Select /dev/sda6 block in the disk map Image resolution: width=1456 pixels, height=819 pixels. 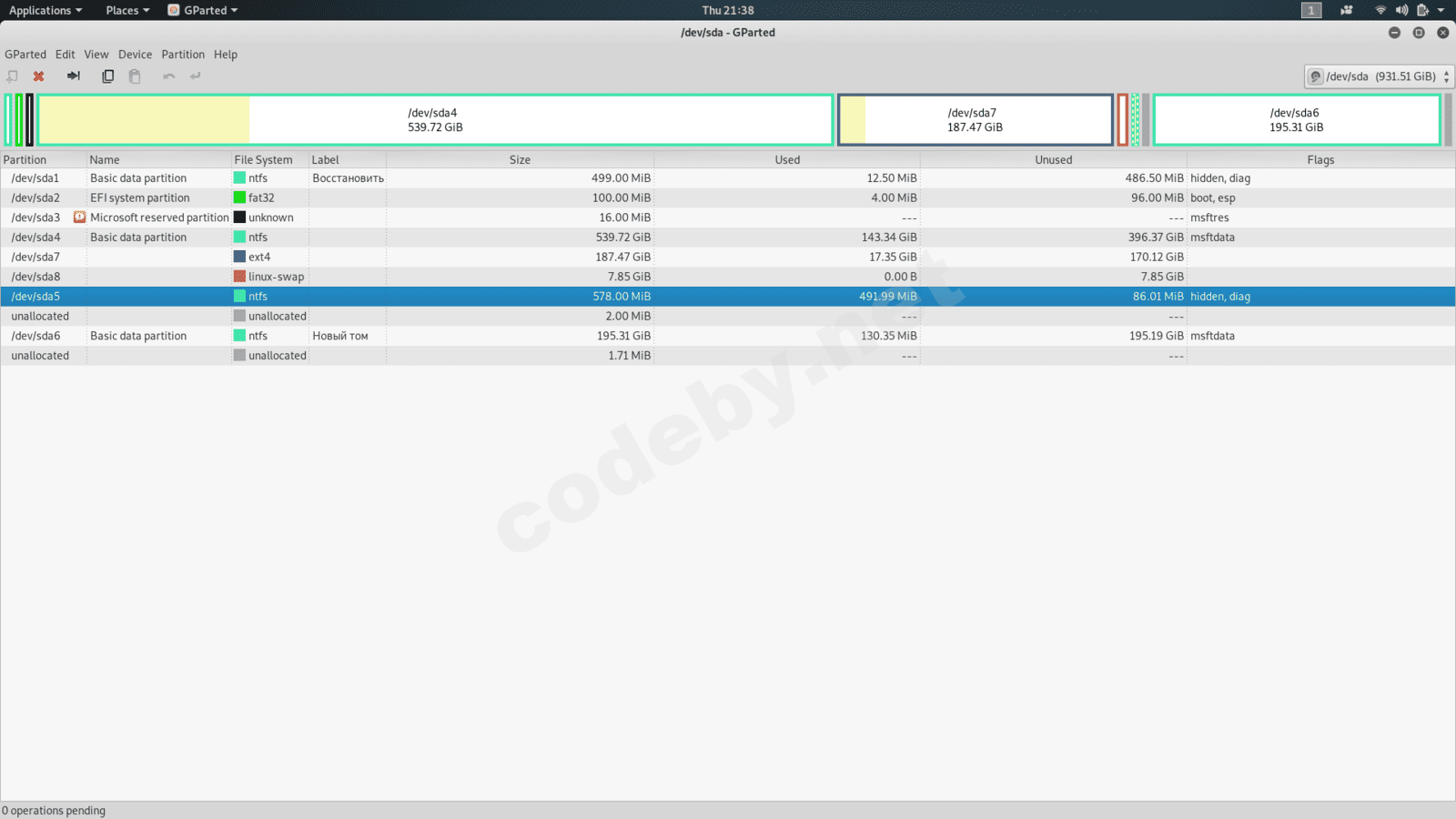click(x=1297, y=120)
